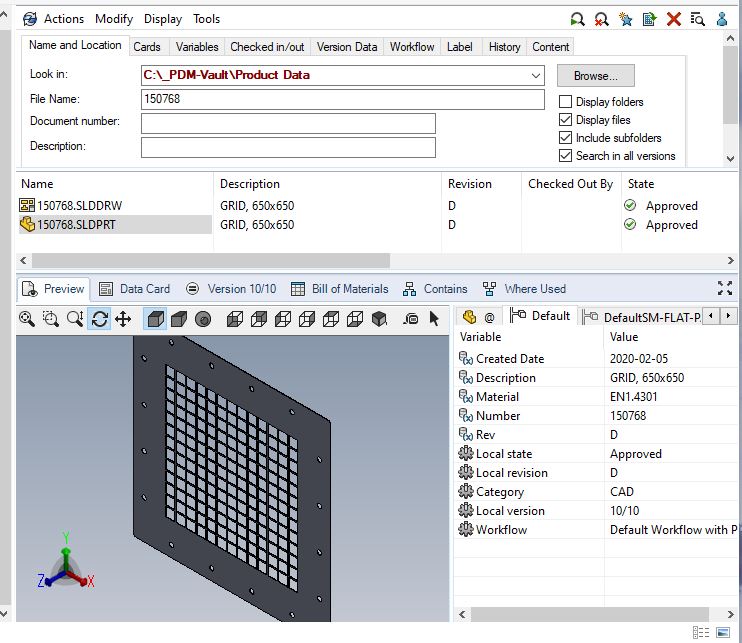The image size is (742, 643).
Task: Activate the Rotate view tool
Action: [99, 319]
